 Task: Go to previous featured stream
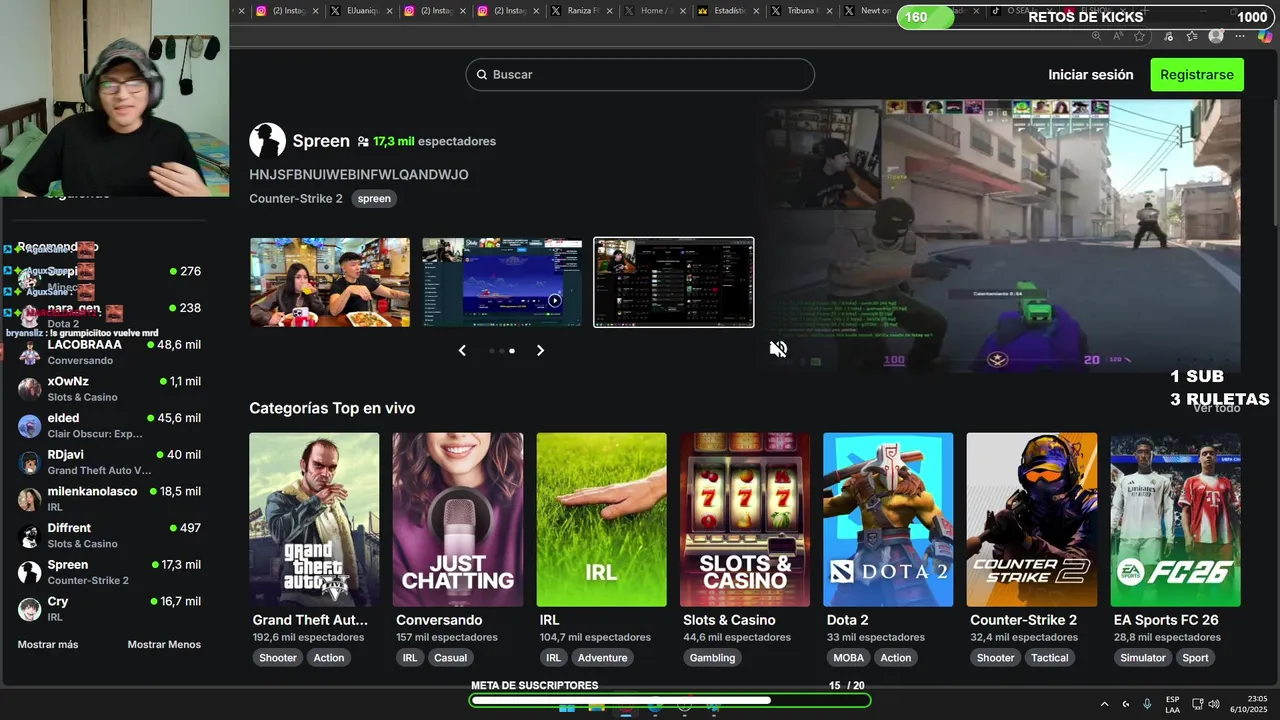point(462,350)
